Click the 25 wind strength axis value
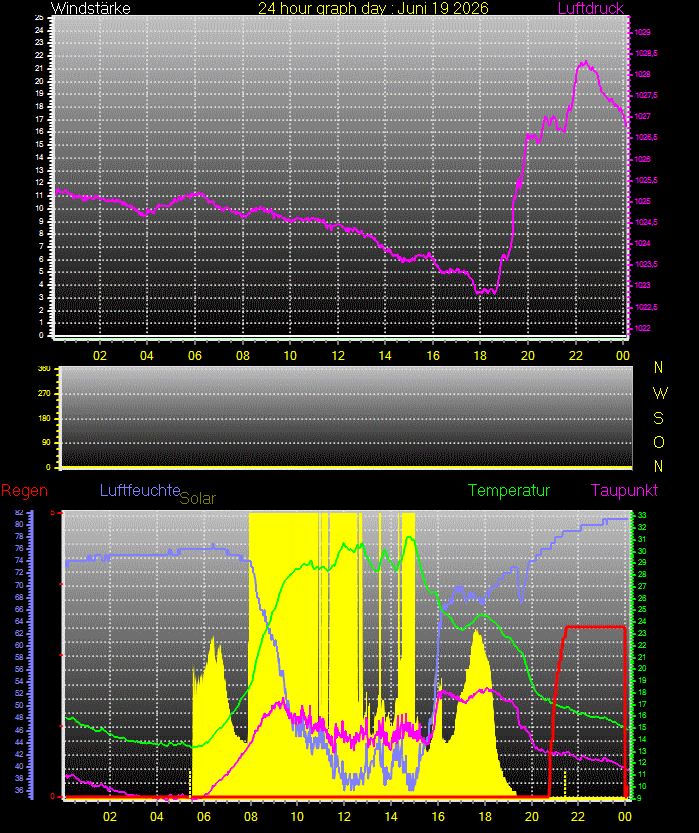The height and width of the screenshot is (833, 699). pos(39,18)
